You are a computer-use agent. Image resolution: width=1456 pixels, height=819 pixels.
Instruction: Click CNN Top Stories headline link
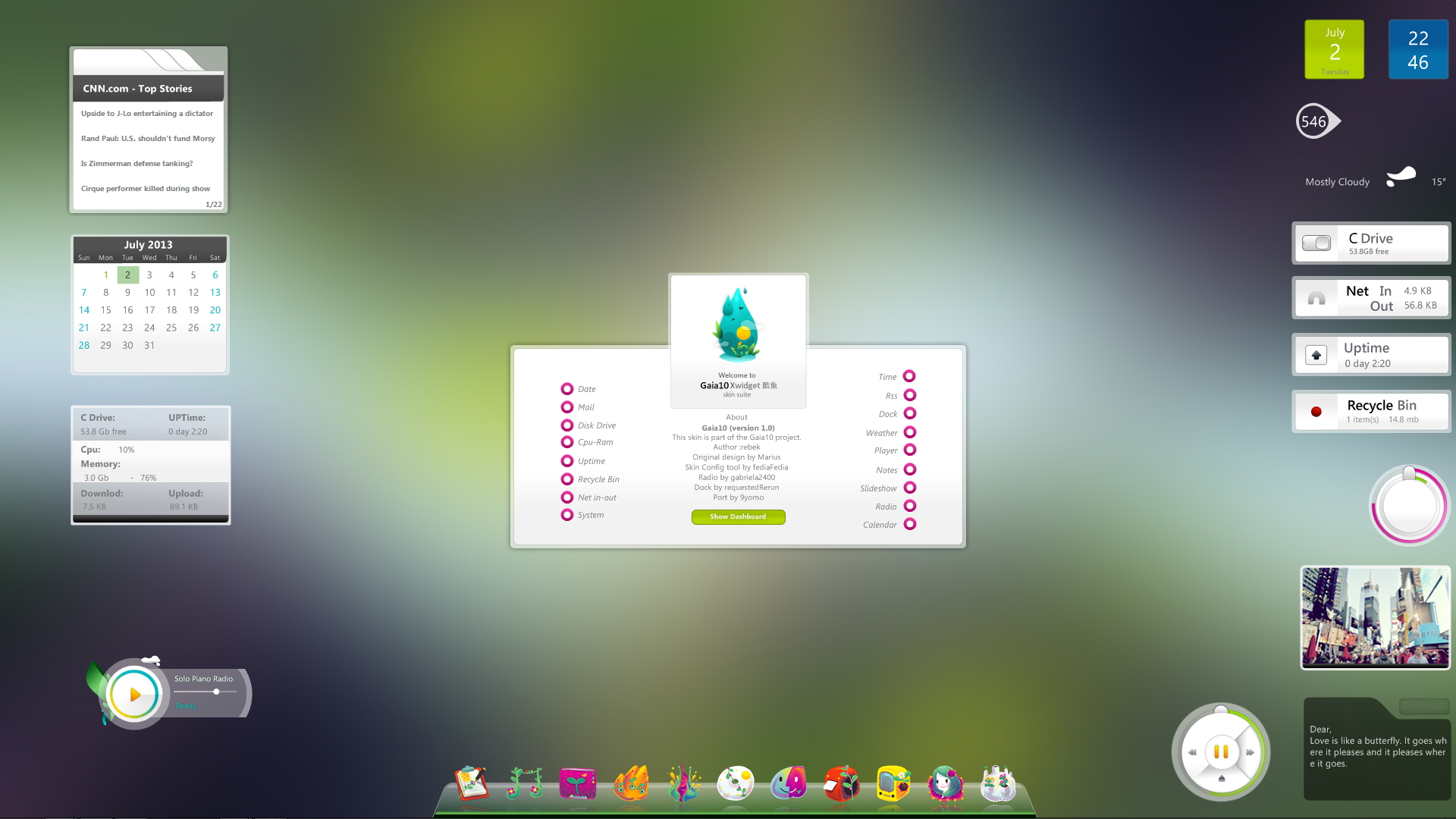click(147, 113)
